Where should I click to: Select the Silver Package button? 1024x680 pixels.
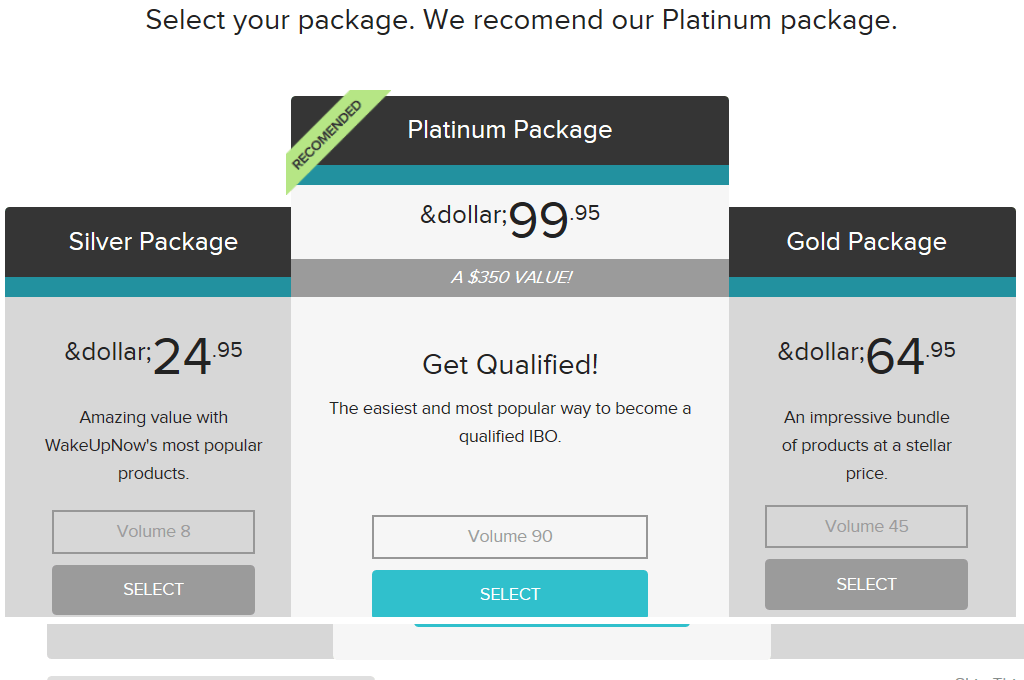153,589
